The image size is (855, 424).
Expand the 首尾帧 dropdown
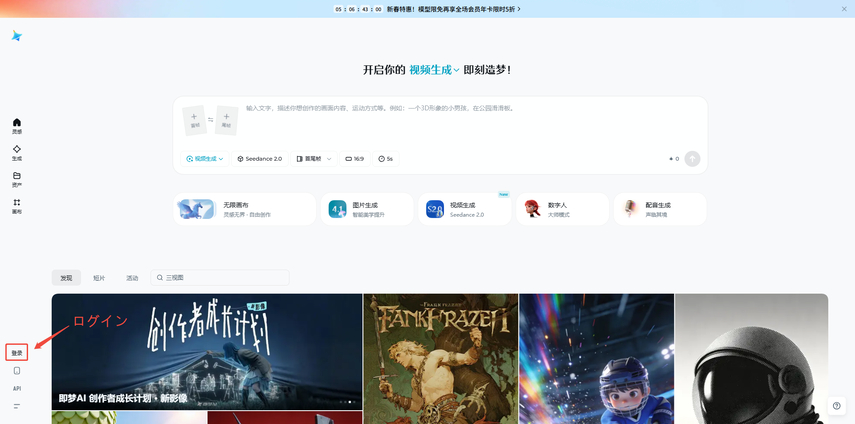pyautogui.click(x=314, y=159)
